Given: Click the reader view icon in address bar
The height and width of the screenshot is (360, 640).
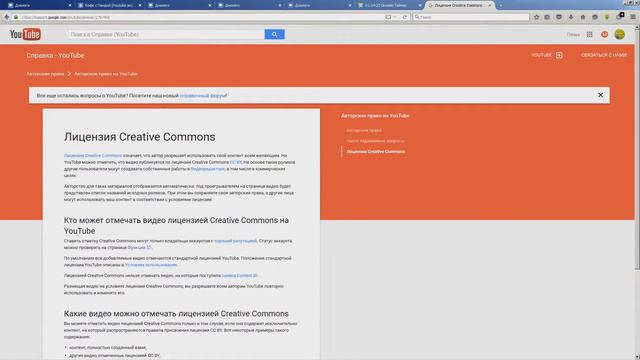Looking at the screenshot, I should [388, 17].
